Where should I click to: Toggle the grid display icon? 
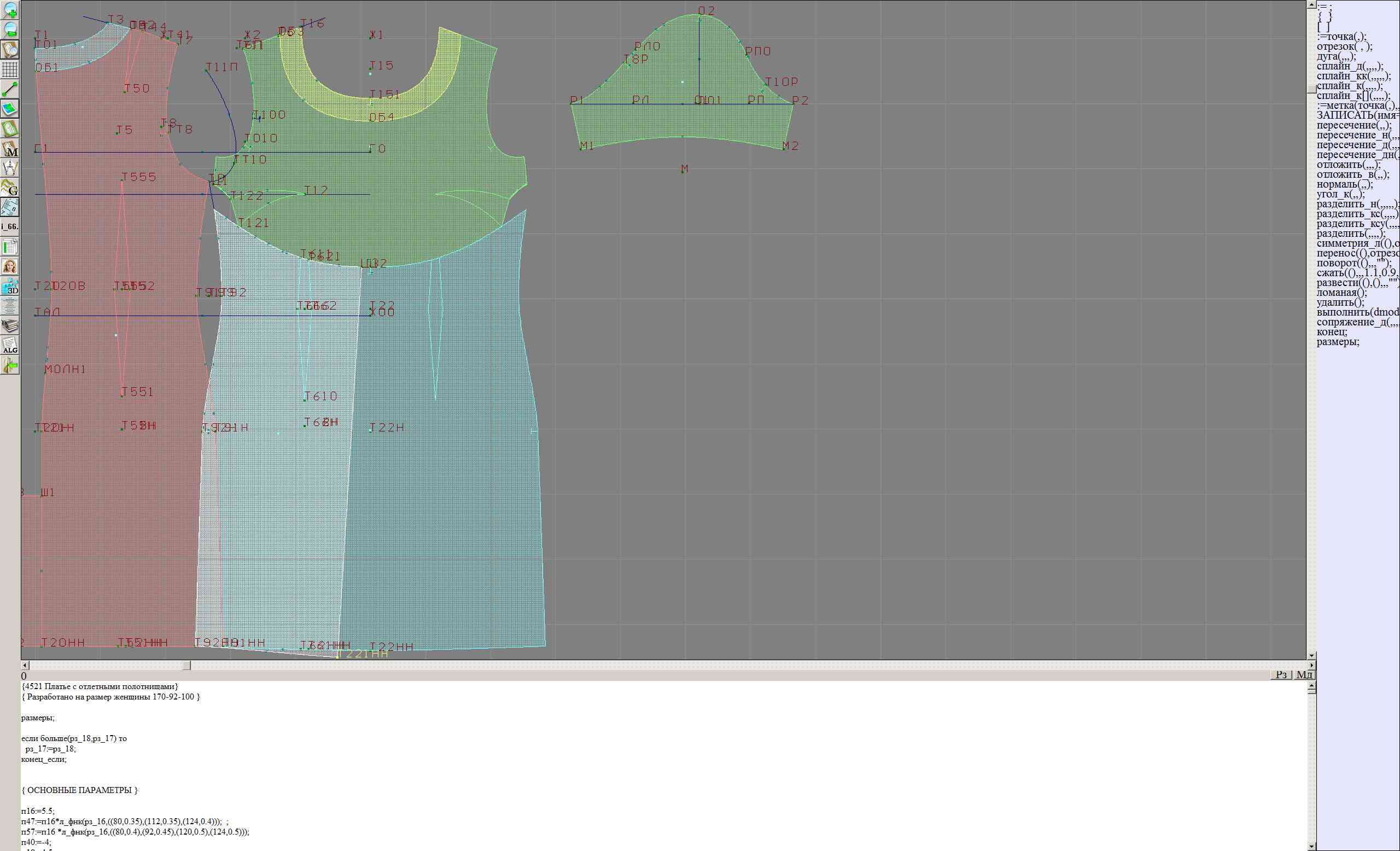coord(10,69)
